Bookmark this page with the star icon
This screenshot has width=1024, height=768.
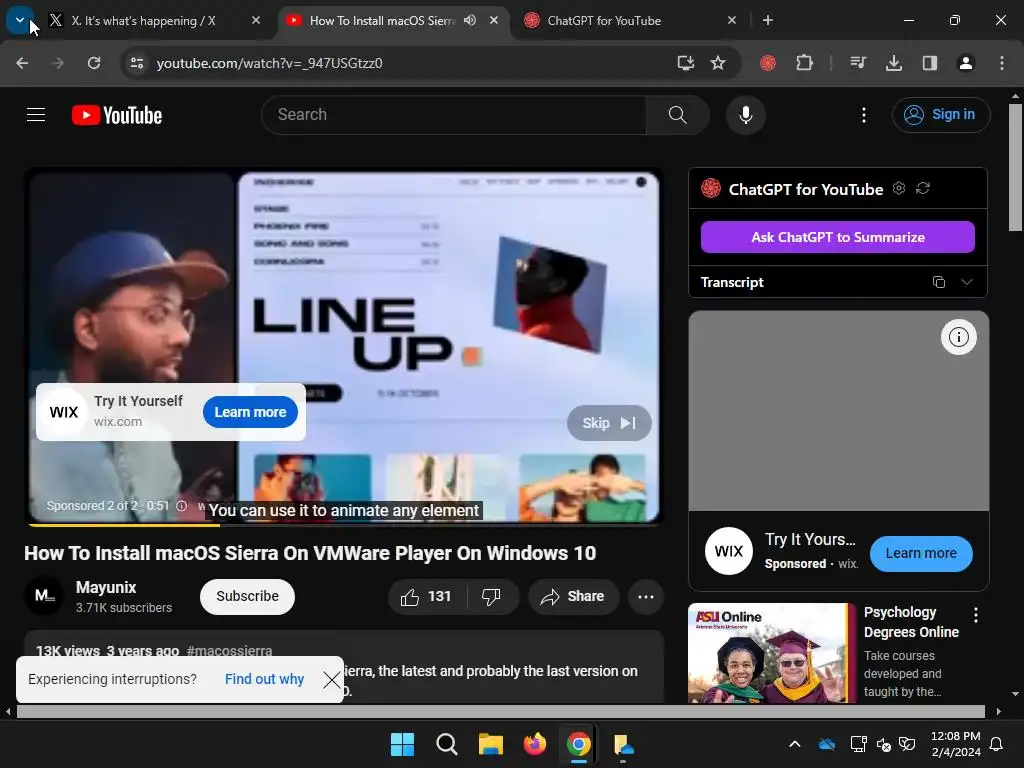(718, 63)
